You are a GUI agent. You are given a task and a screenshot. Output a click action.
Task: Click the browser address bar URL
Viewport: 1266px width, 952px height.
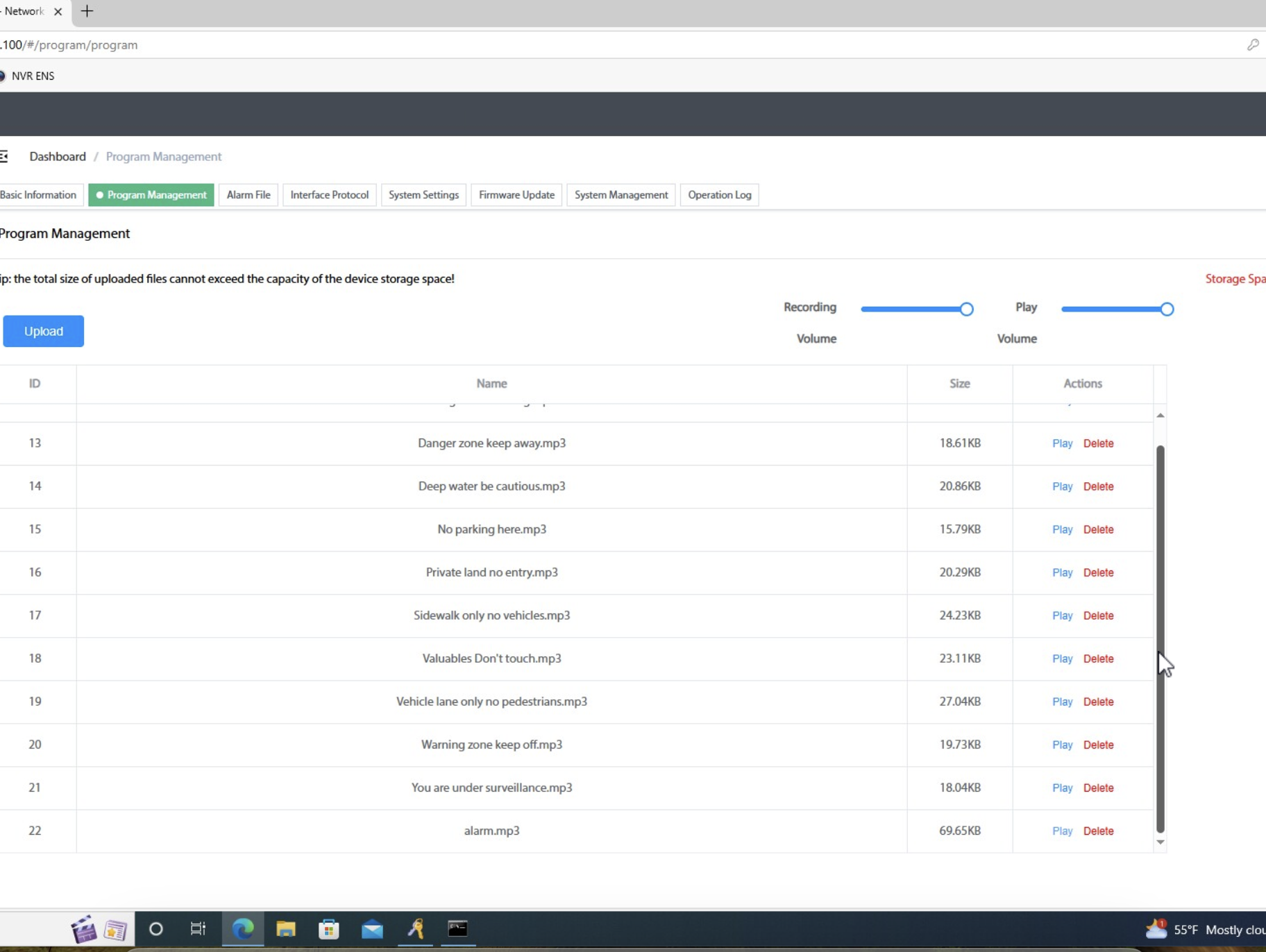[69, 45]
